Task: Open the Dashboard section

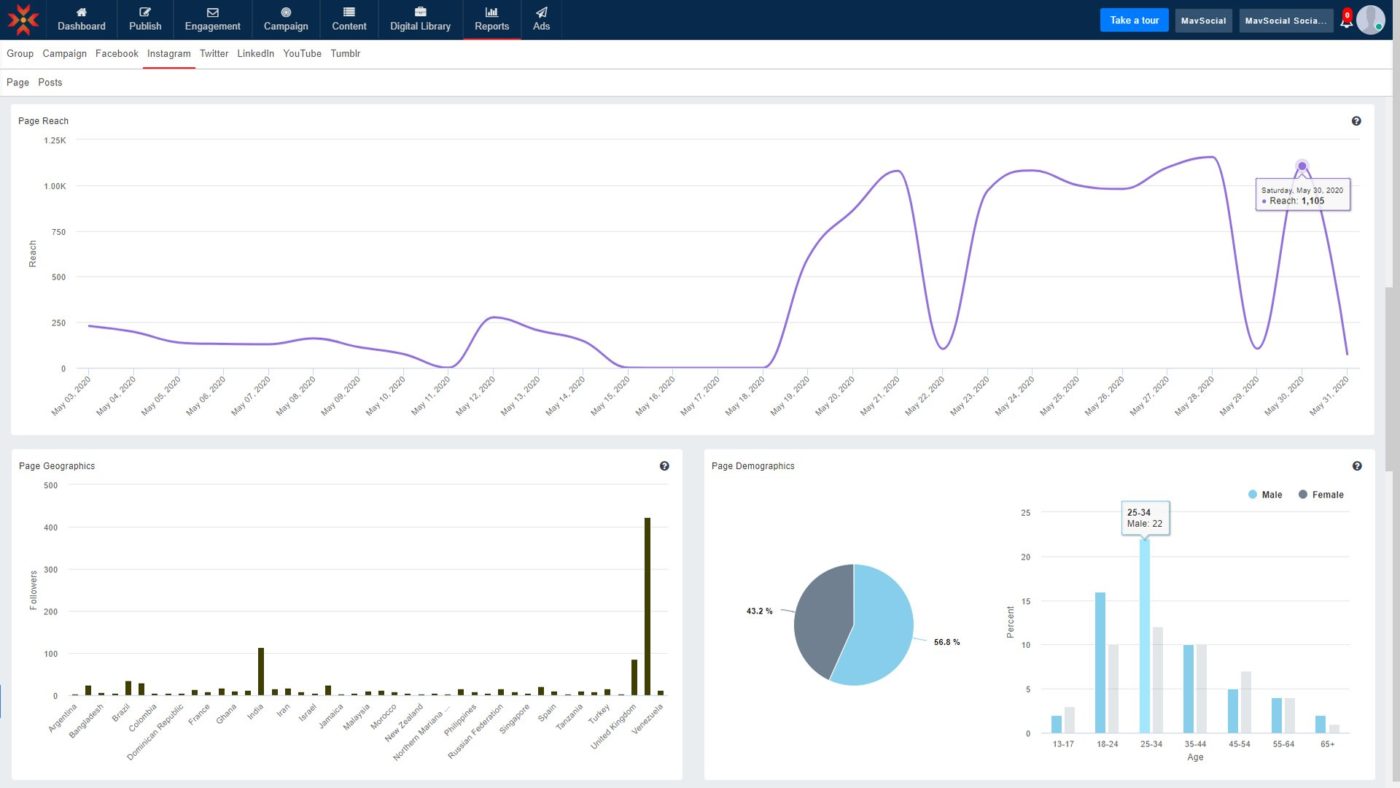Action: (82, 20)
